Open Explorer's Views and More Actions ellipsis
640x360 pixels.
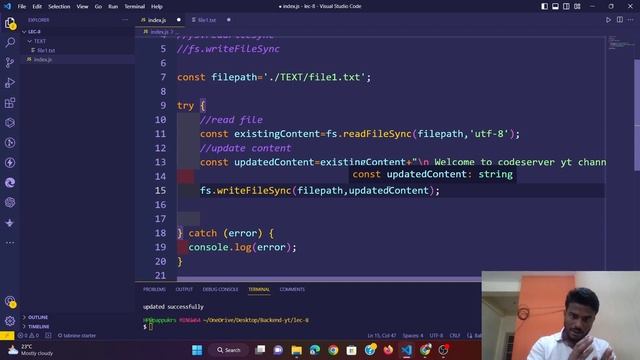point(125,20)
